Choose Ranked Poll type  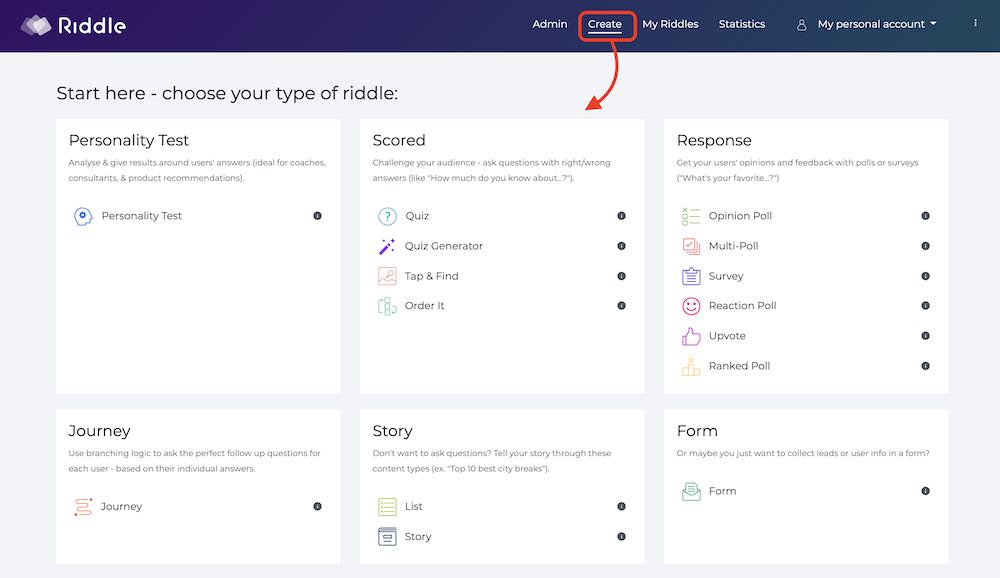tap(740, 366)
